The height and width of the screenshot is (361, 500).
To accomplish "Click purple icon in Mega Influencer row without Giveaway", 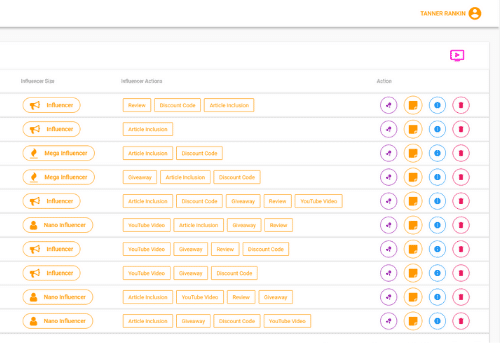I will point(389,153).
